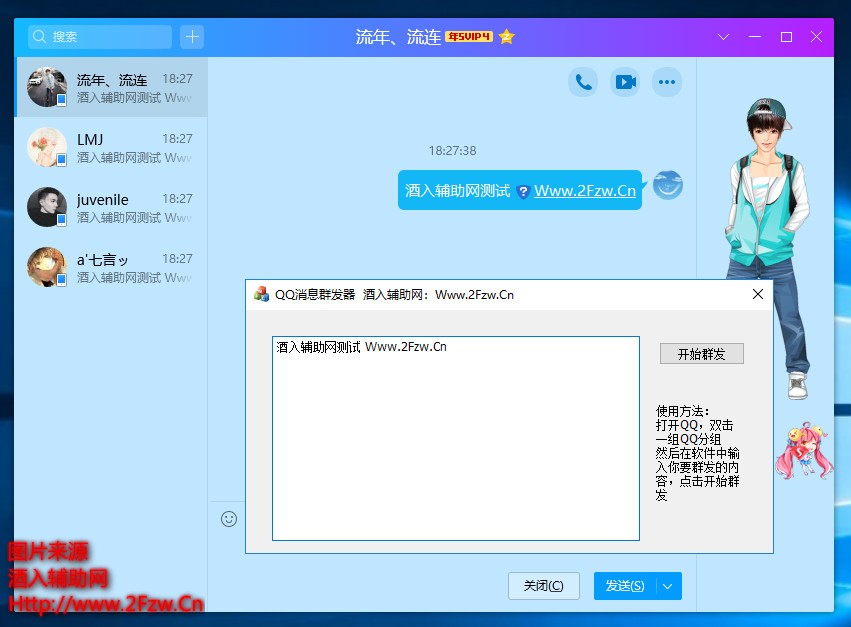Close the QQ消息群发器 dialog
This screenshot has height=627, width=851.
758,294
